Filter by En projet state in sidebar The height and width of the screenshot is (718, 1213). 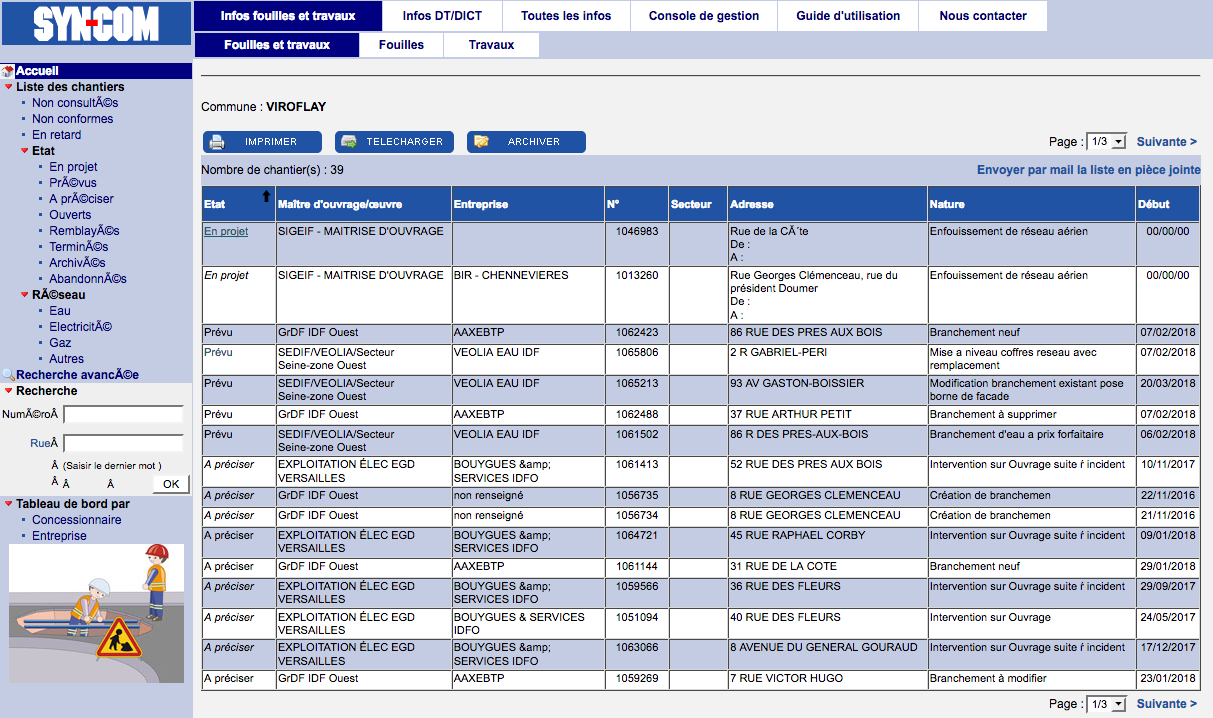(73, 167)
